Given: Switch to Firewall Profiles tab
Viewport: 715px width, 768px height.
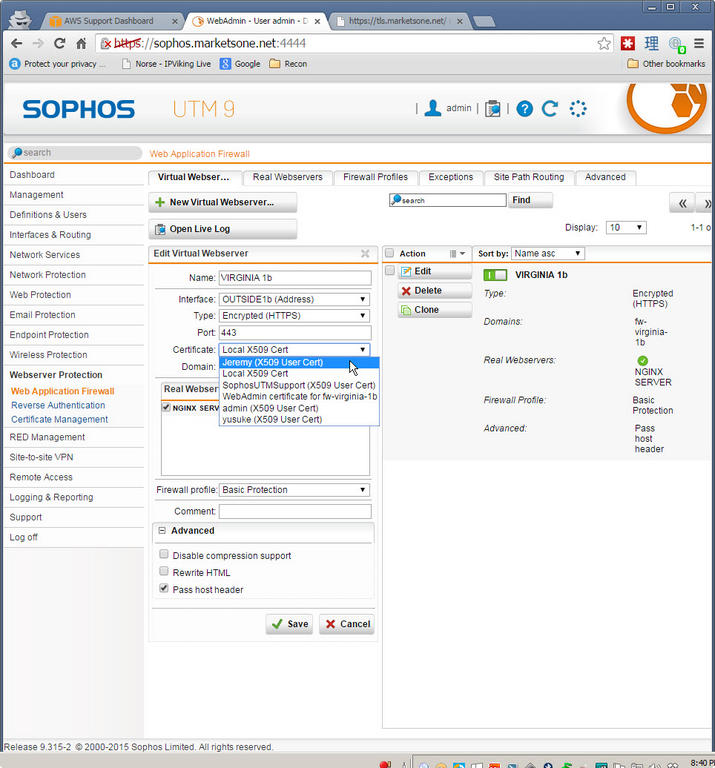Looking at the screenshot, I should click(375, 177).
